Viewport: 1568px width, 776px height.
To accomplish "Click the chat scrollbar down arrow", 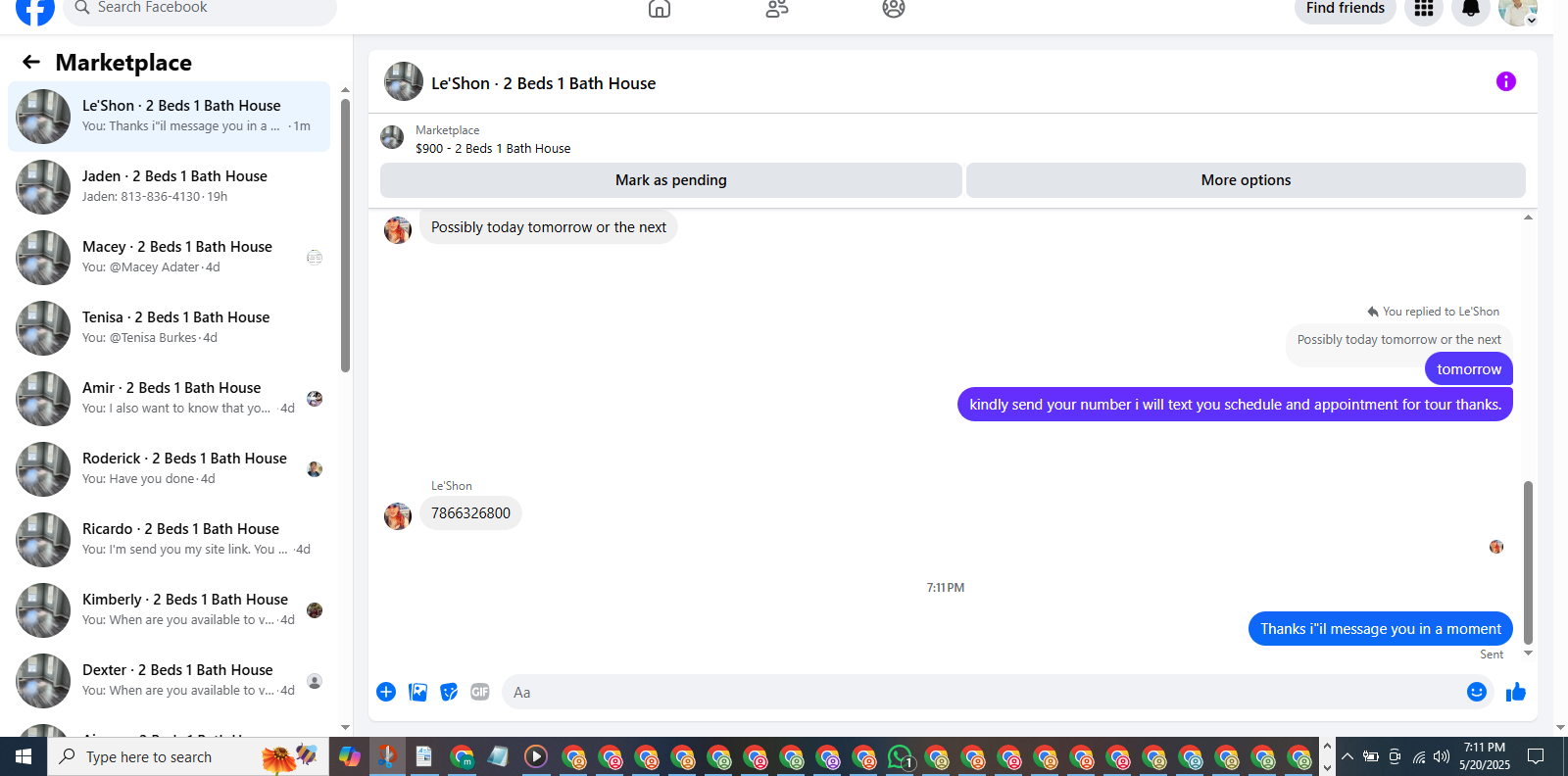I will pyautogui.click(x=1528, y=654).
